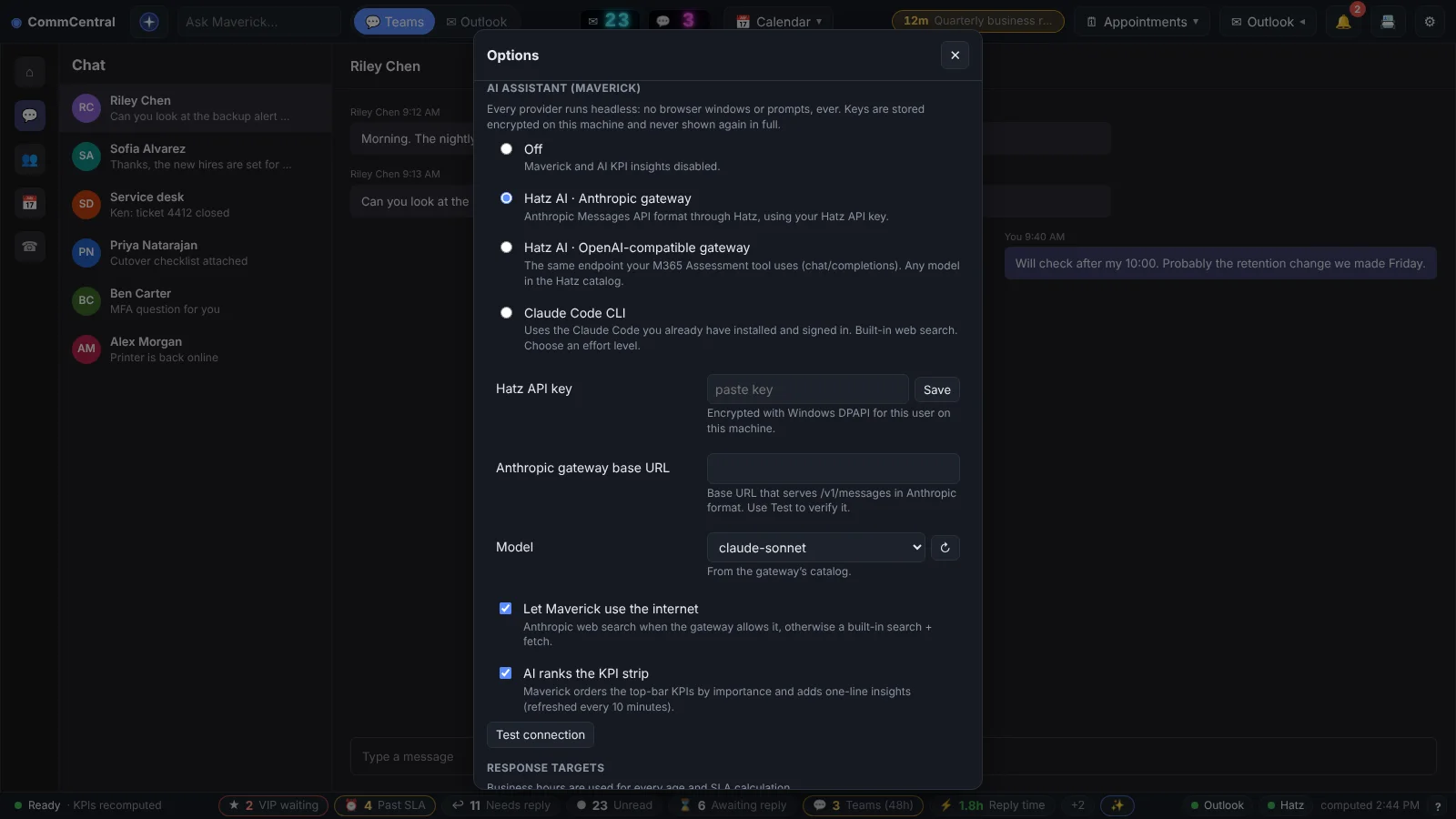This screenshot has width=1456, height=819.
Task: Click the SD avatar for Service desk
Action: pyautogui.click(x=86, y=204)
